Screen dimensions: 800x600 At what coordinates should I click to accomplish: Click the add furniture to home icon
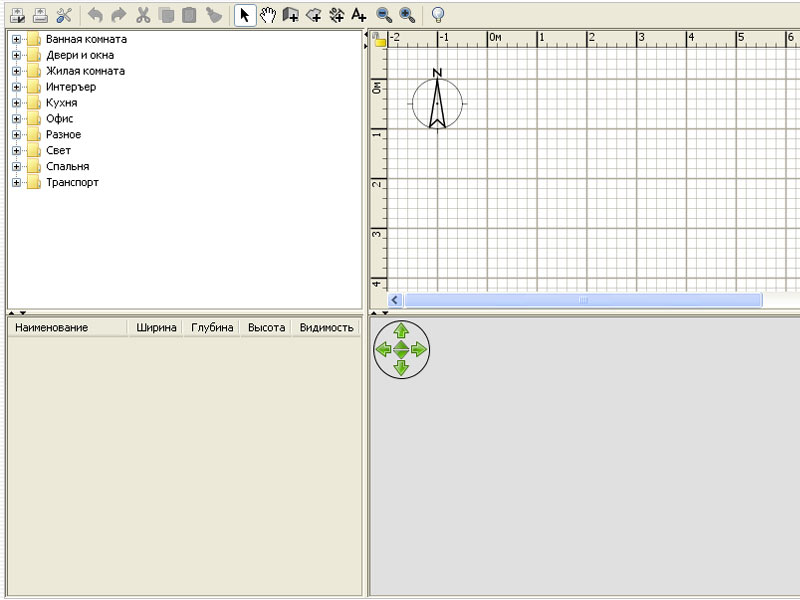[18, 15]
